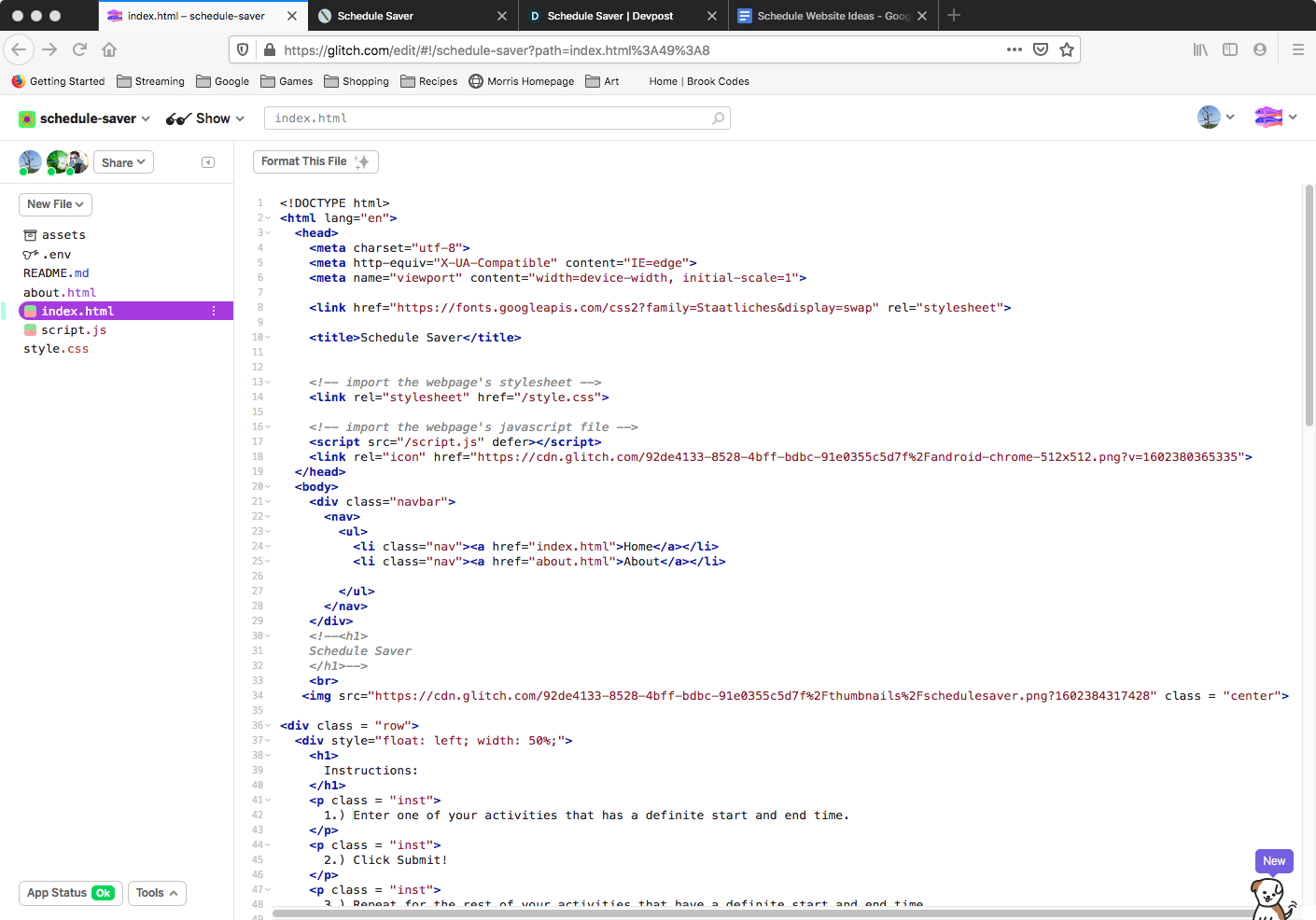Open the Firefox hamburger menu
This screenshot has width=1316, height=920.
click(x=1297, y=49)
